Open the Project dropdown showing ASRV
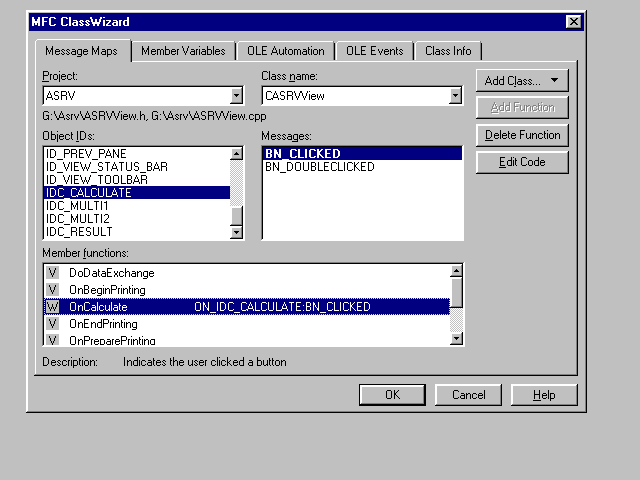This screenshot has height=480, width=640. [x=236, y=96]
